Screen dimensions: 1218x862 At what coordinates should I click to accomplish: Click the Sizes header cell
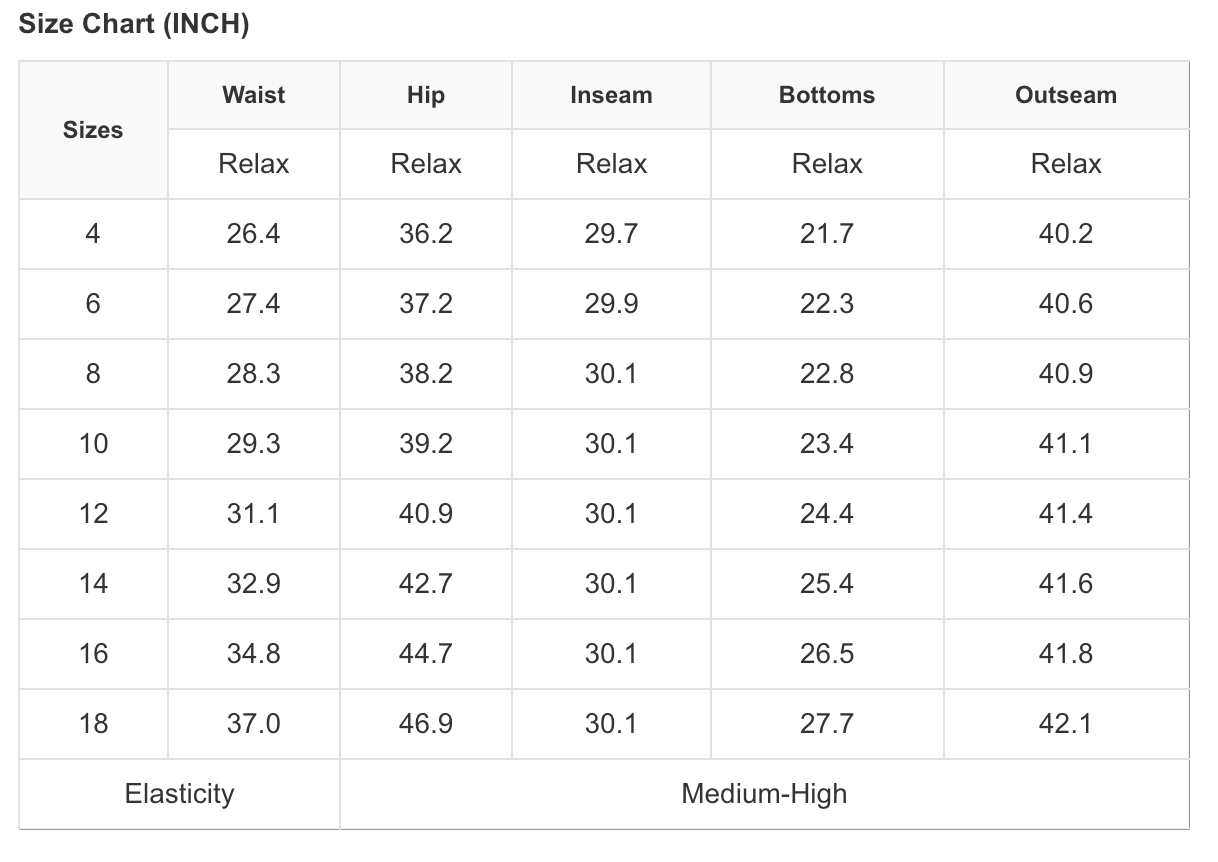93,130
